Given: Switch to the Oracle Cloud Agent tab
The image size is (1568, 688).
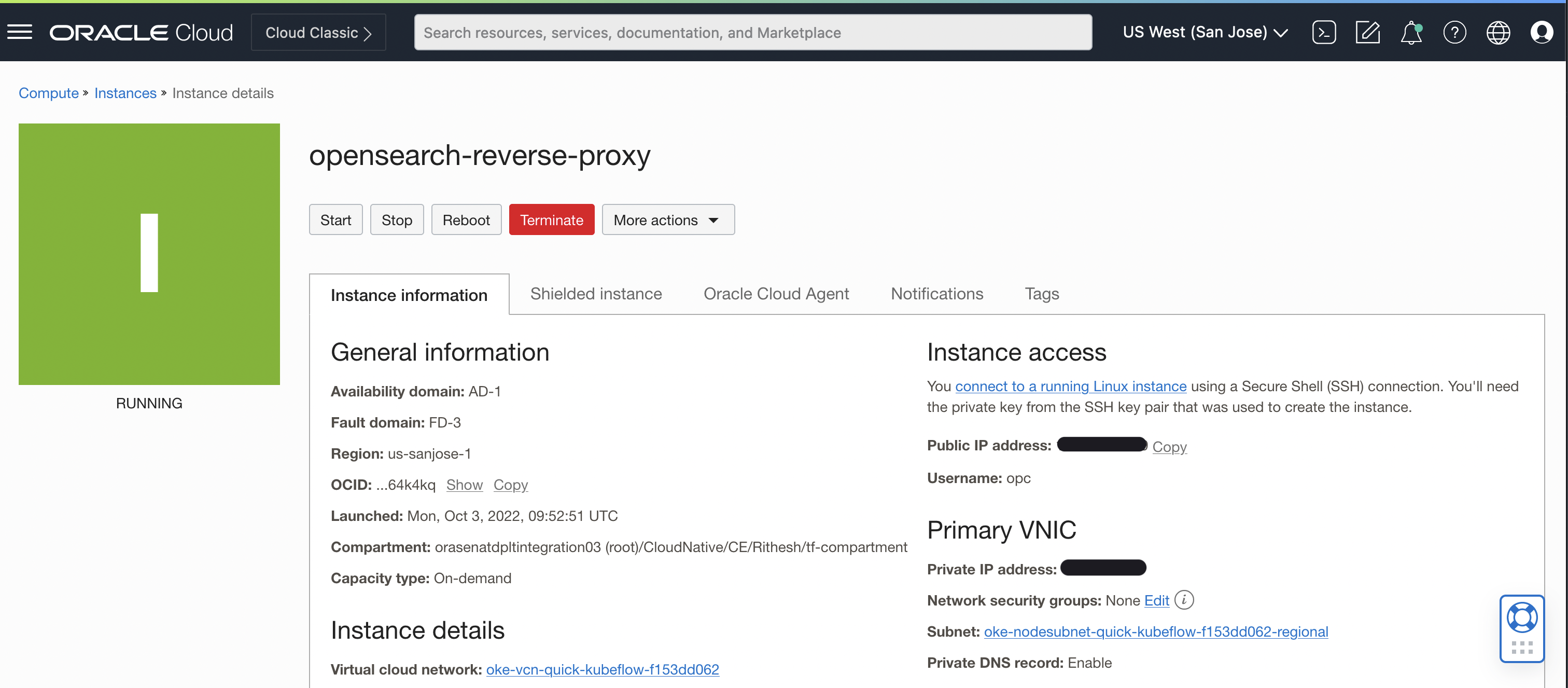Looking at the screenshot, I should click(x=776, y=294).
